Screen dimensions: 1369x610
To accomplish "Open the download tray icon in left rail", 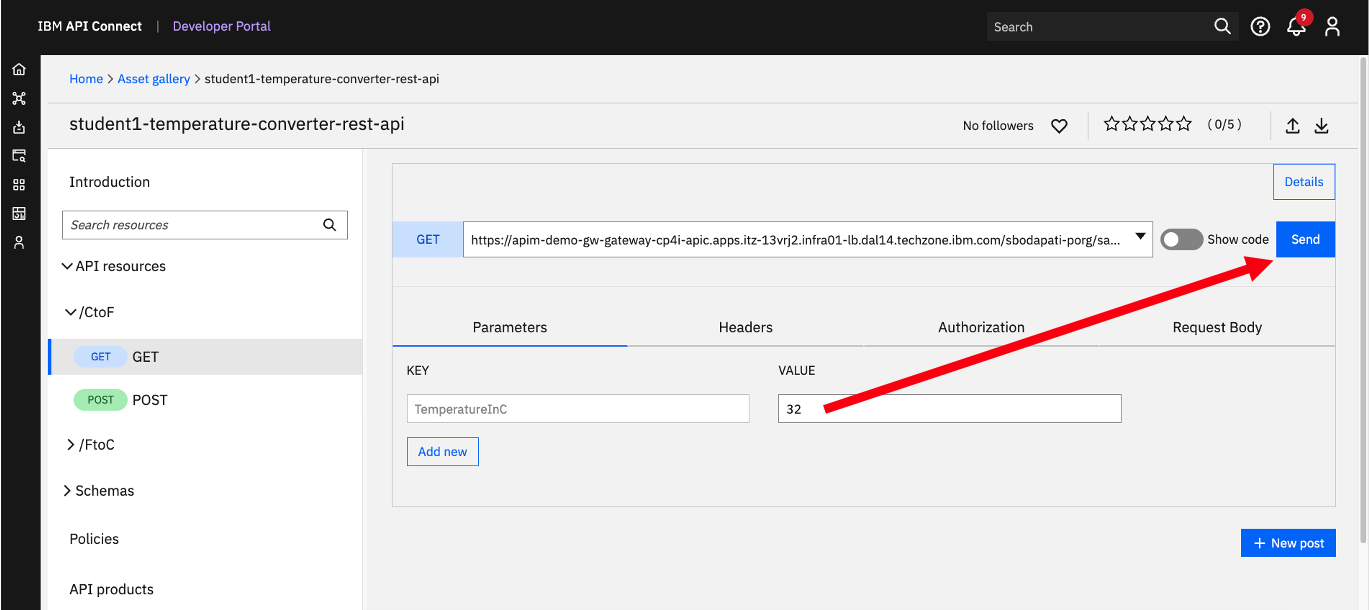I will [x=18, y=127].
